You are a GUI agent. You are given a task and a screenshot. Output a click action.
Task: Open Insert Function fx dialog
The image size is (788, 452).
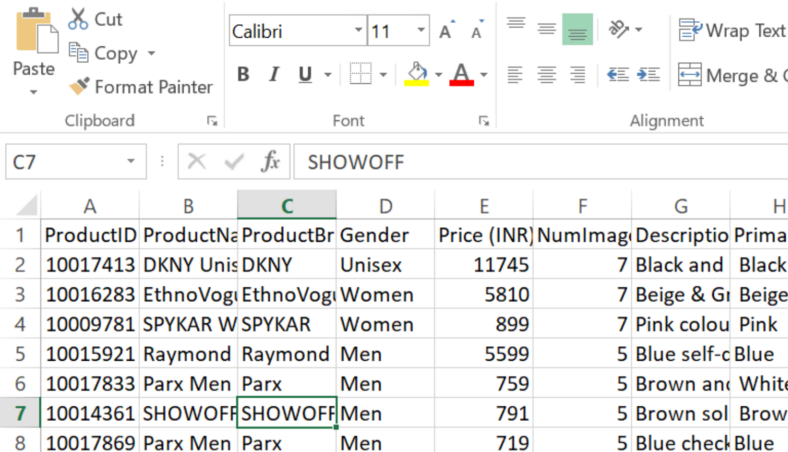270,162
